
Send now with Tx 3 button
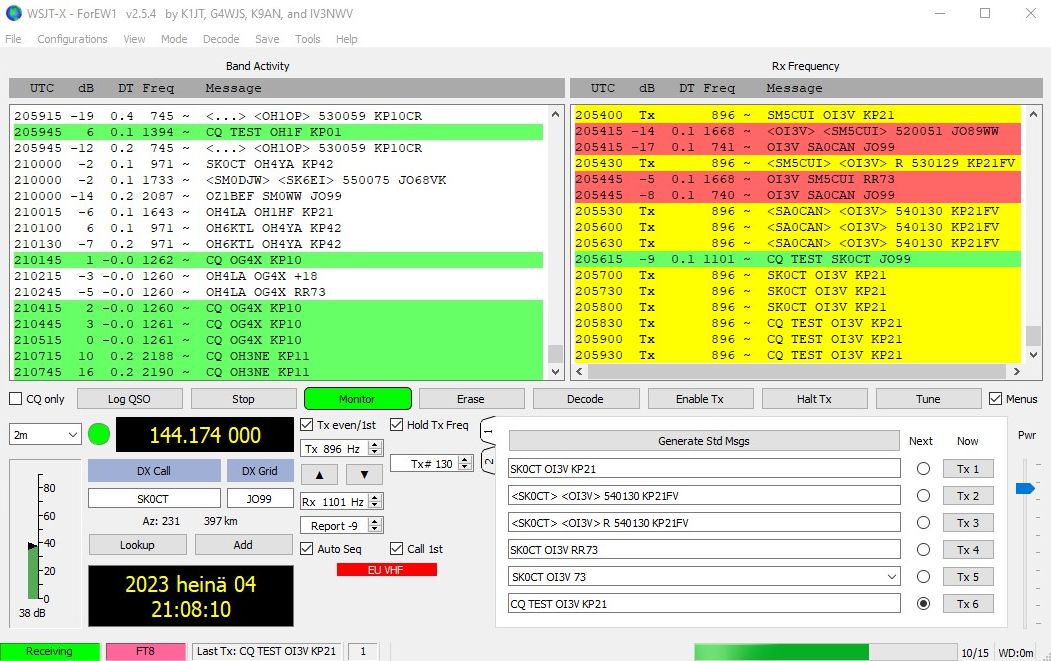(968, 523)
